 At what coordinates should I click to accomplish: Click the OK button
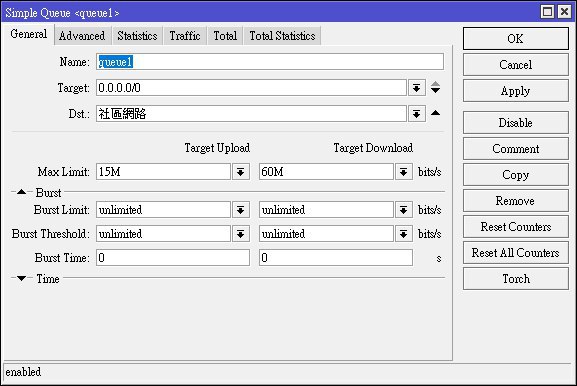[x=516, y=39]
